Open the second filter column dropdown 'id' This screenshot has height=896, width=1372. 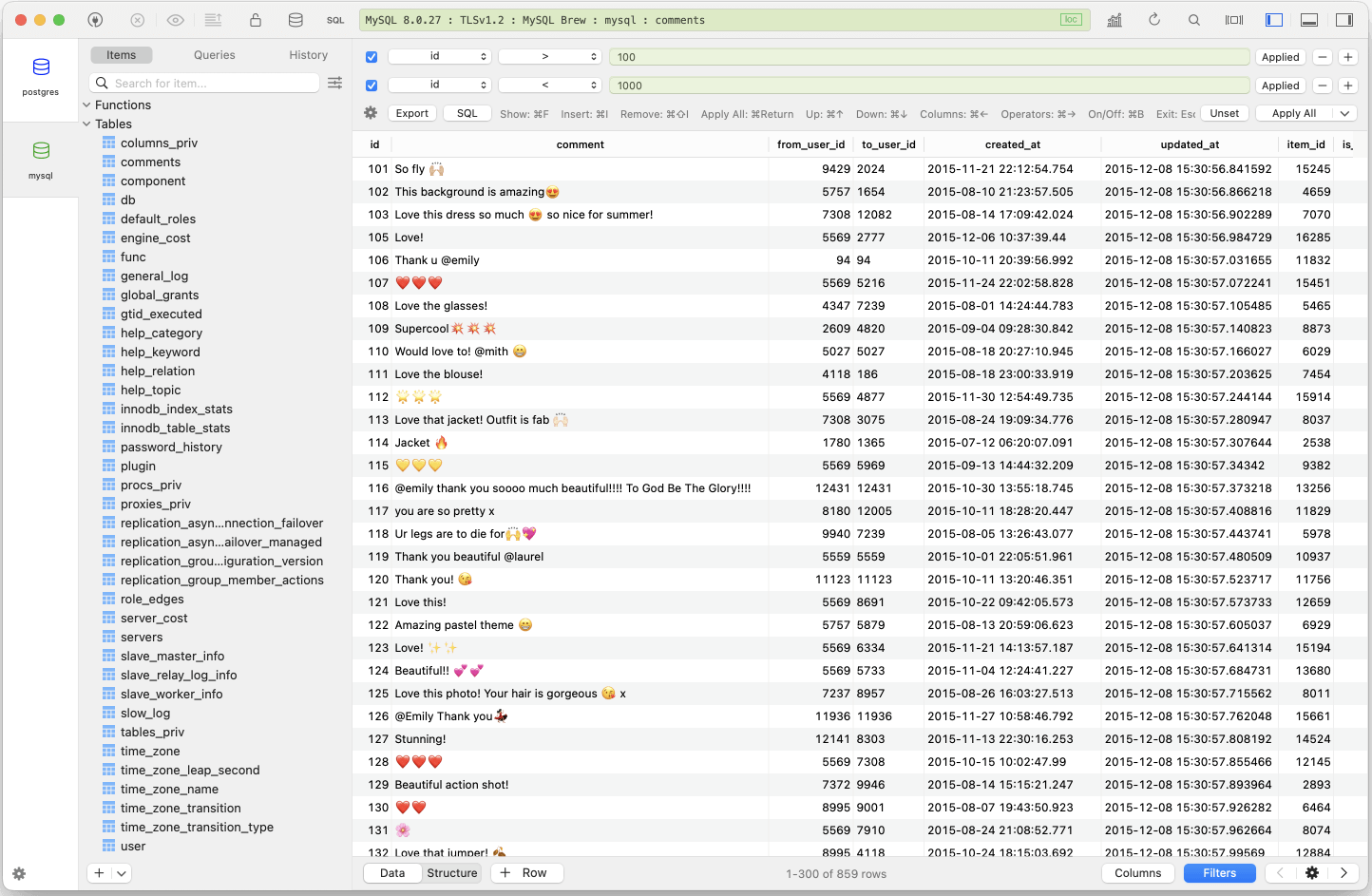pos(439,86)
